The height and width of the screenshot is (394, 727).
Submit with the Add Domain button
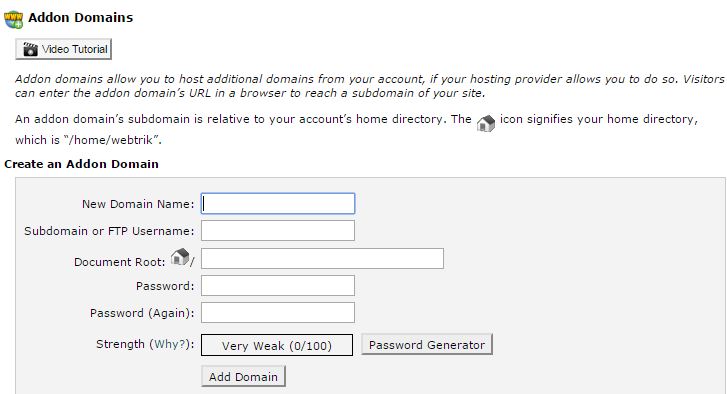pyautogui.click(x=243, y=376)
